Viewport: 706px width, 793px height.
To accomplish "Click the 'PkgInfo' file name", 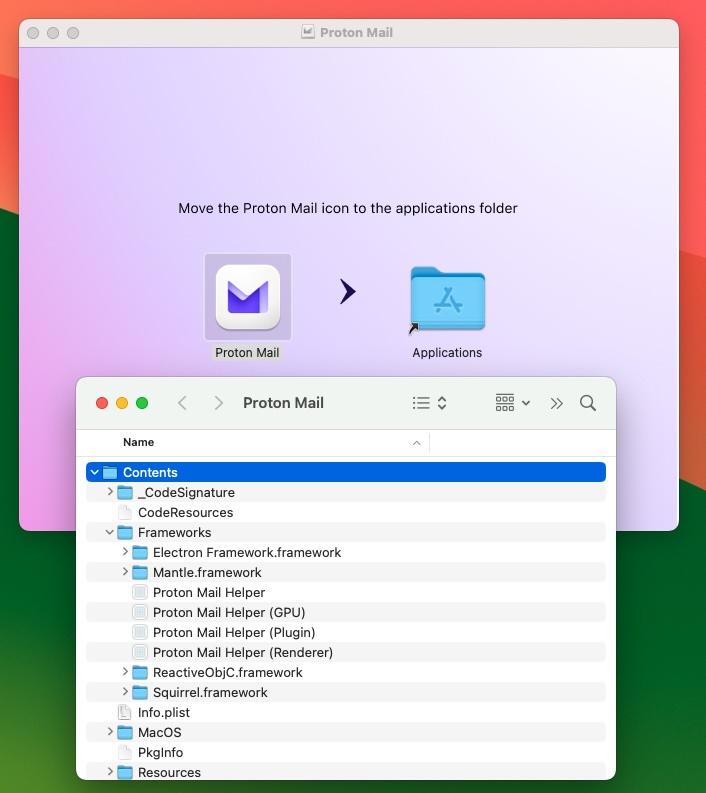I will click(160, 752).
